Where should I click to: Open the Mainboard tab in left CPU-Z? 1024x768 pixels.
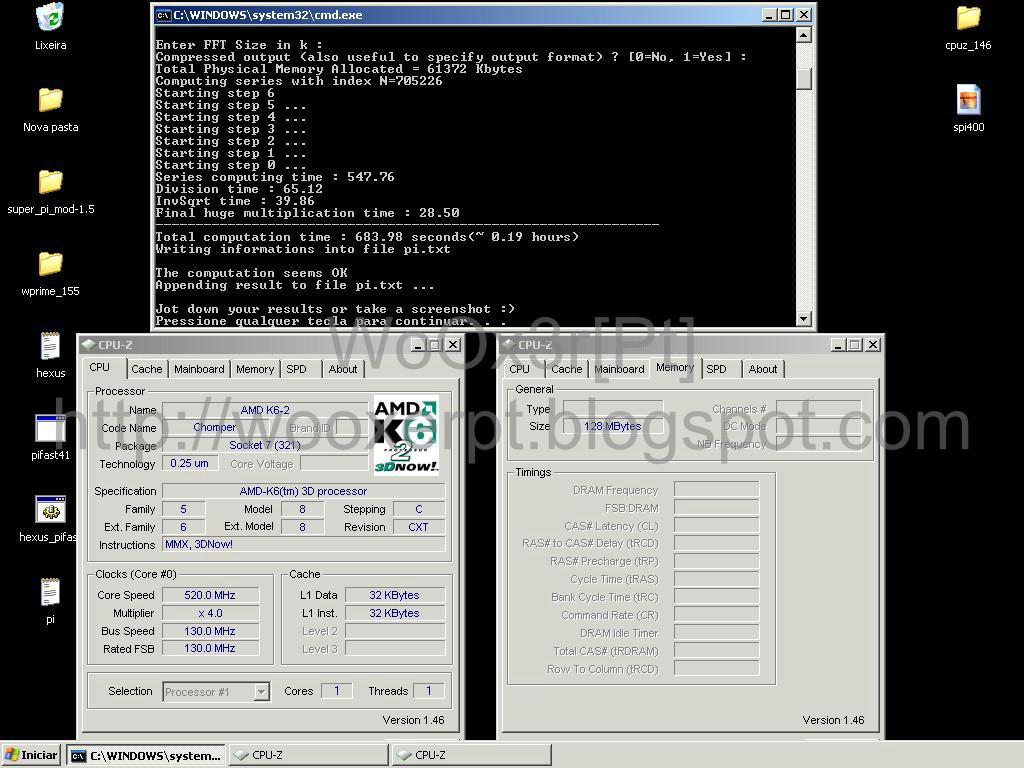[x=199, y=369]
